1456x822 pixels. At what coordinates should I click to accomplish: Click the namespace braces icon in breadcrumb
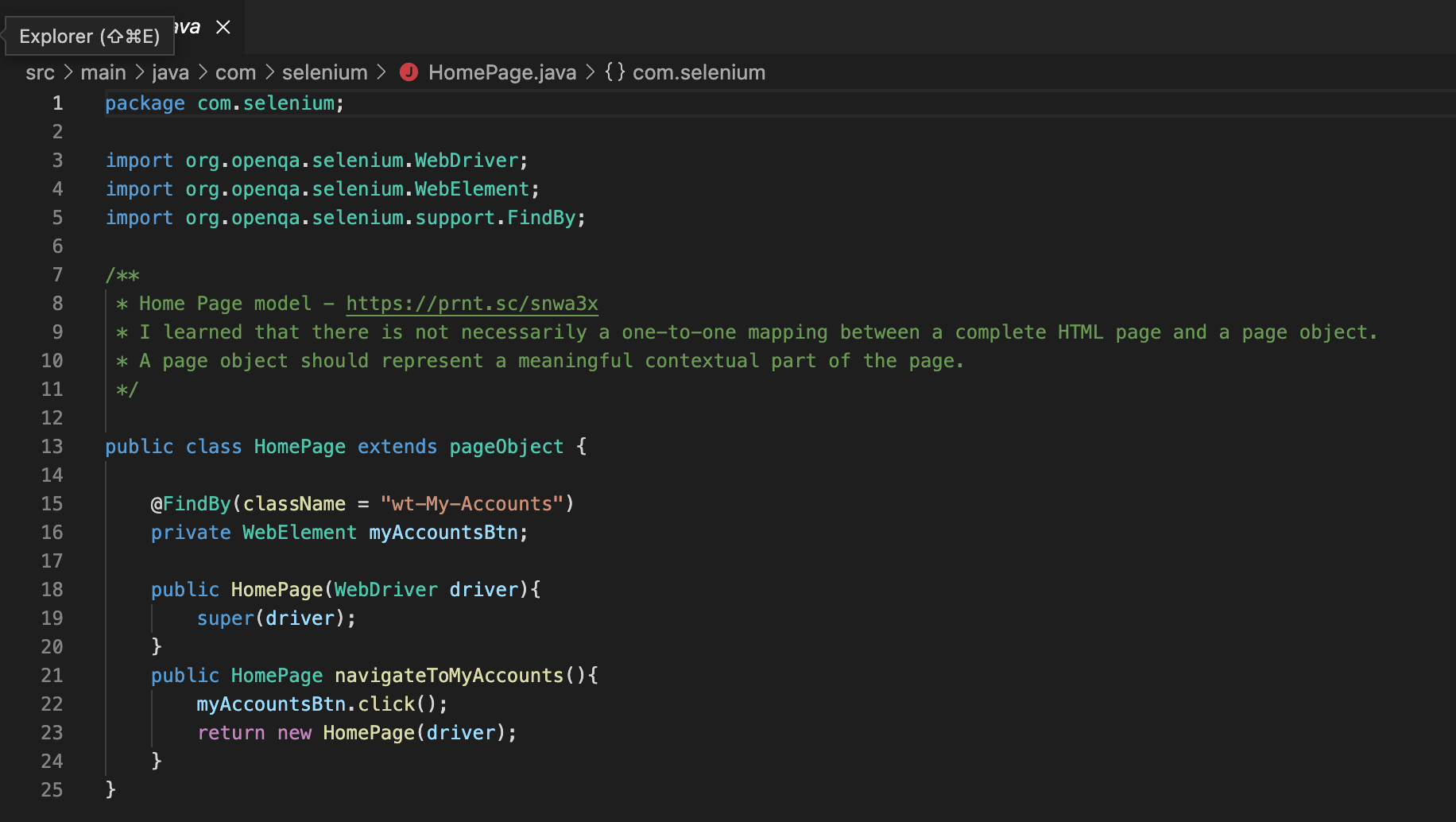click(614, 72)
